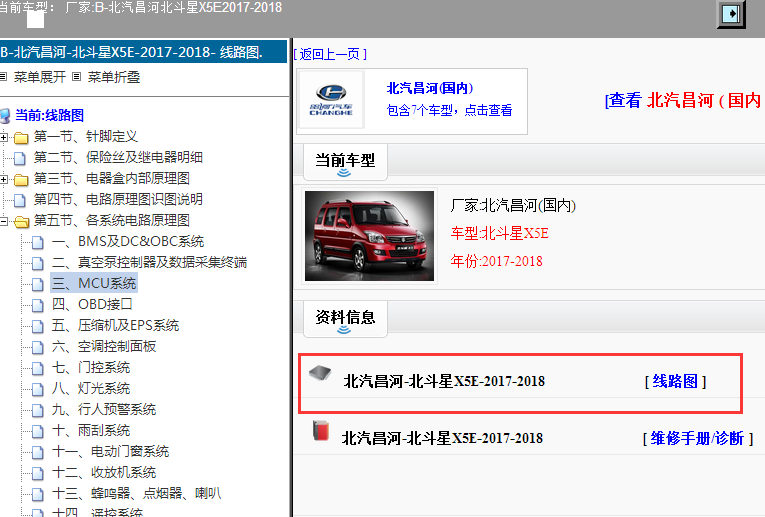Click 第五节、各系统电路原理图 label
765x517 pixels.
click(x=111, y=220)
